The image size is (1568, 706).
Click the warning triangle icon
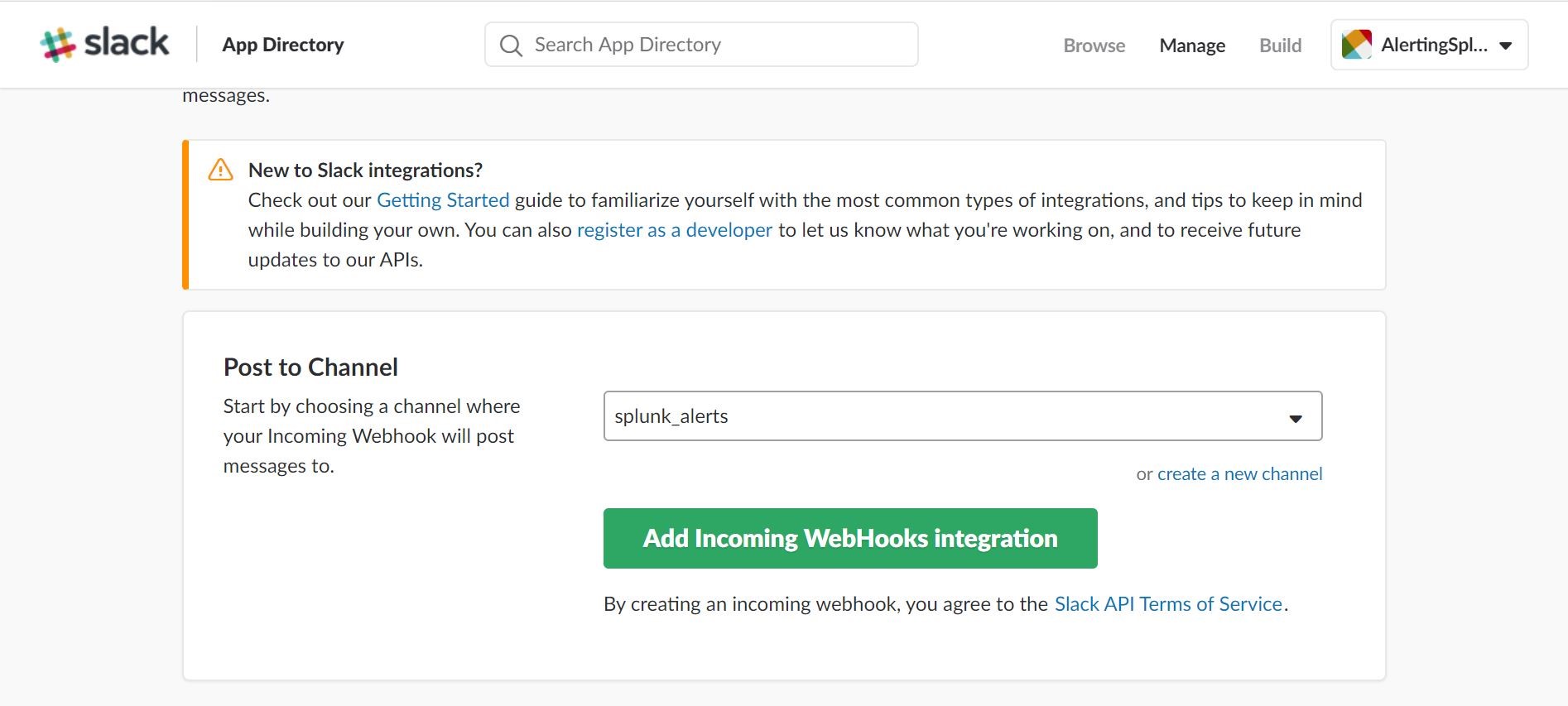click(x=220, y=170)
